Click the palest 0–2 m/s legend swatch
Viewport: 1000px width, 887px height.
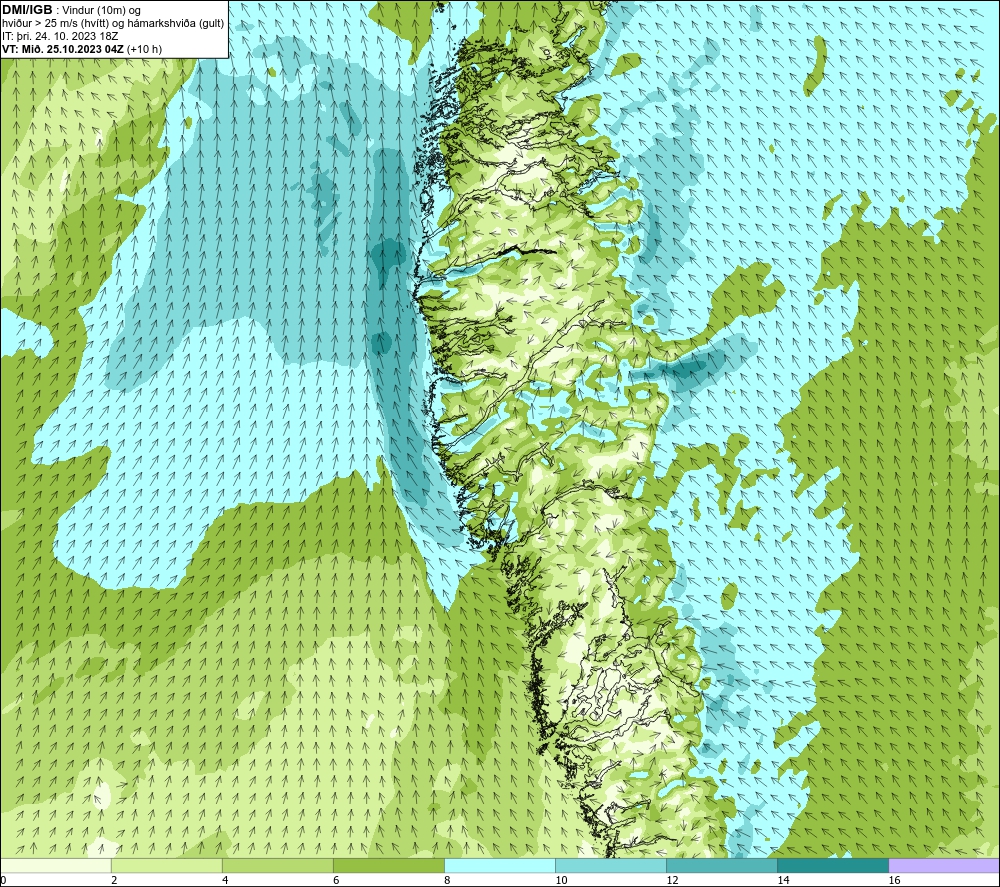click(x=56, y=865)
